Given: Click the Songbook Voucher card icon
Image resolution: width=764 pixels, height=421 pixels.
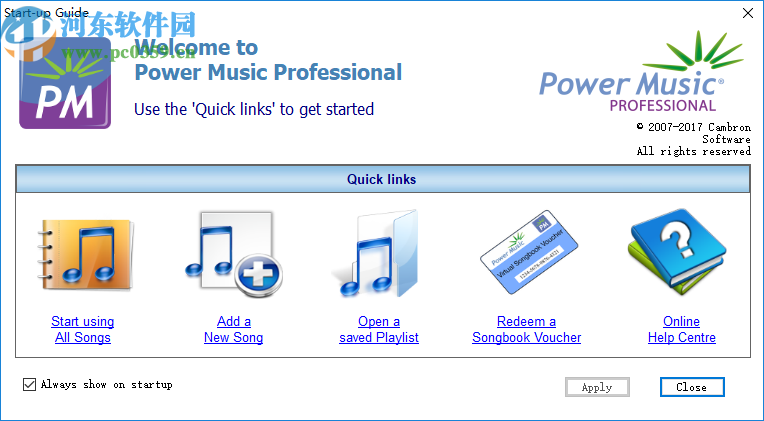Looking at the screenshot, I should click(x=528, y=252).
